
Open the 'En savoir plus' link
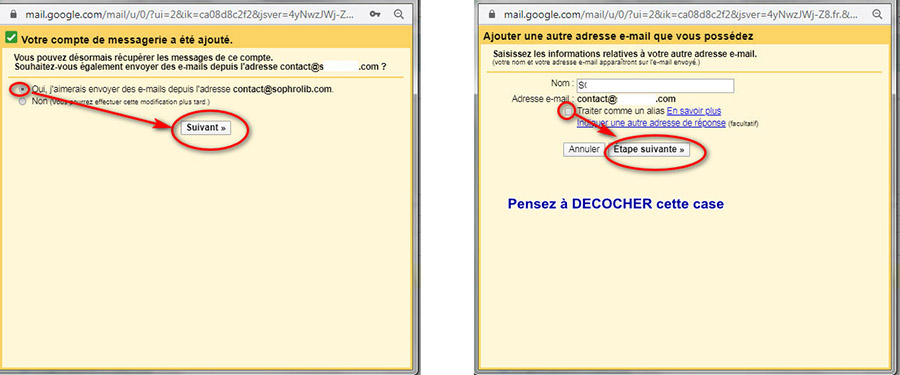tap(694, 111)
